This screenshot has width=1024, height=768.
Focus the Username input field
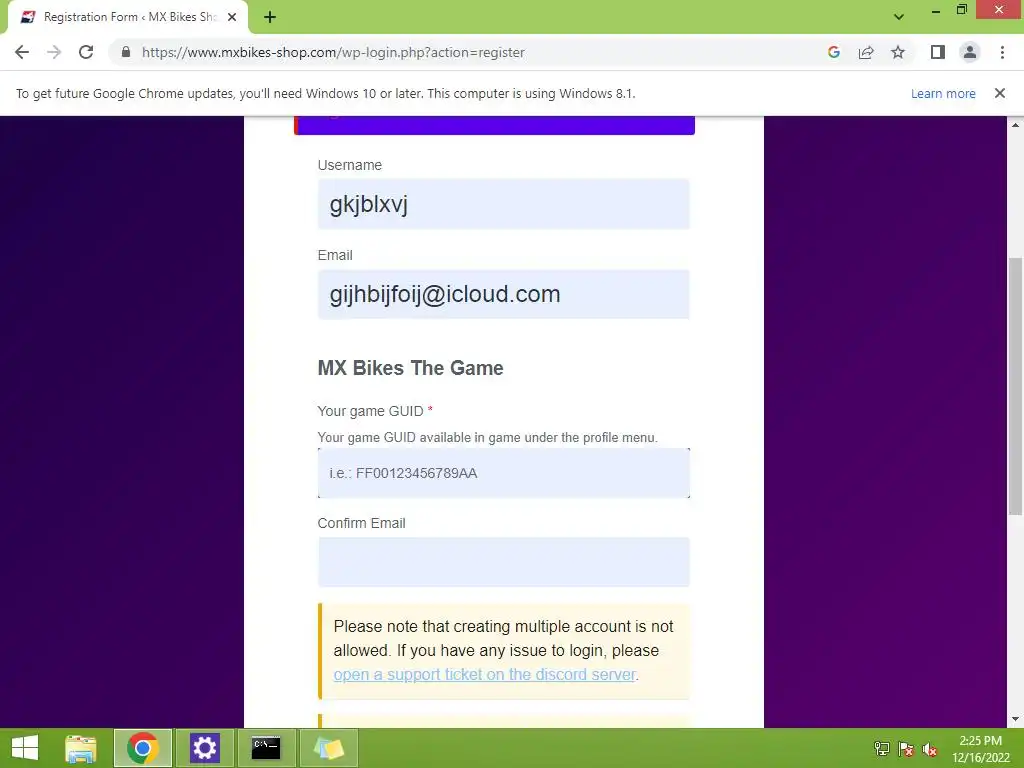(x=504, y=204)
